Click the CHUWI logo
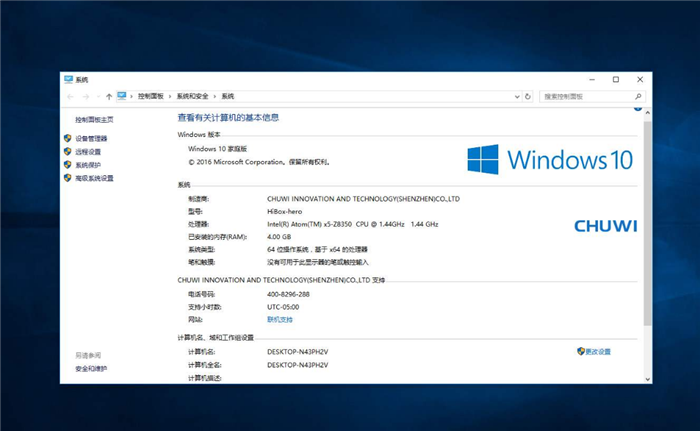 point(606,226)
